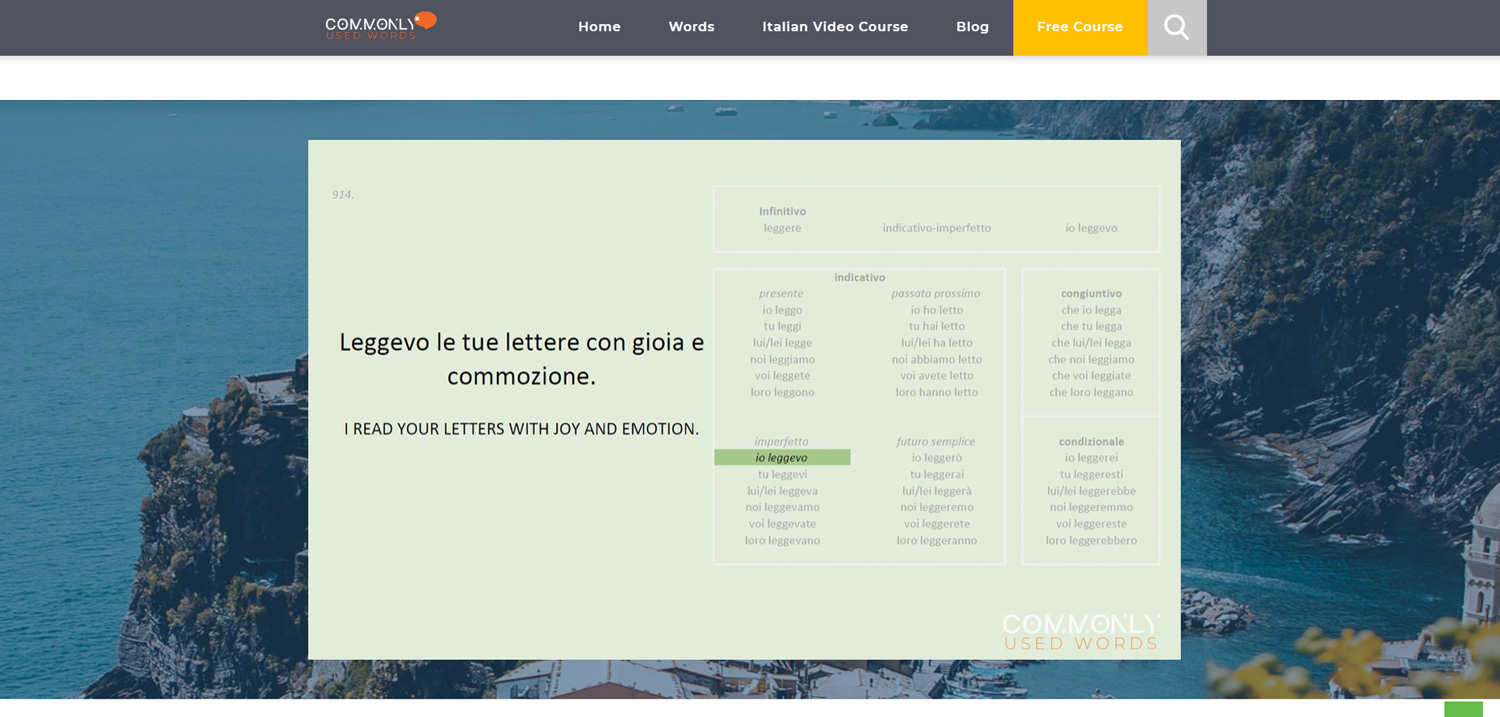
Task: Open the Words menu item
Action: pos(691,27)
